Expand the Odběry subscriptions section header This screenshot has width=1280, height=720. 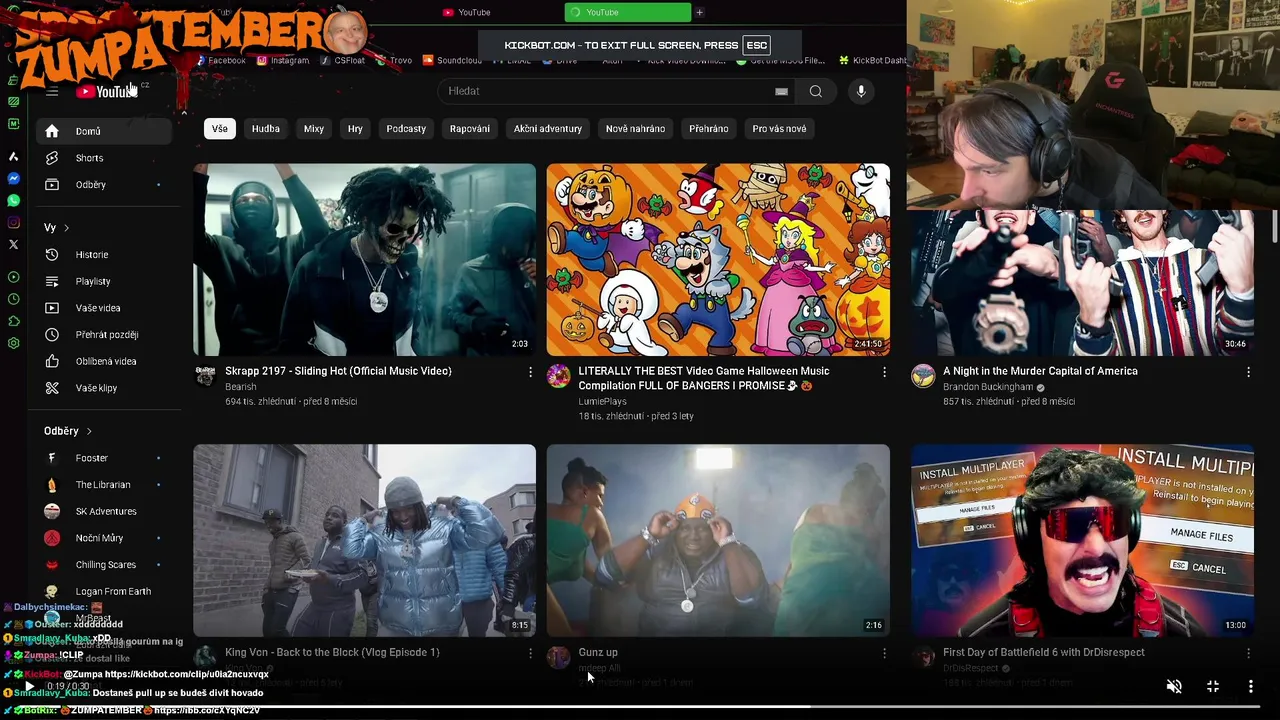click(68, 431)
